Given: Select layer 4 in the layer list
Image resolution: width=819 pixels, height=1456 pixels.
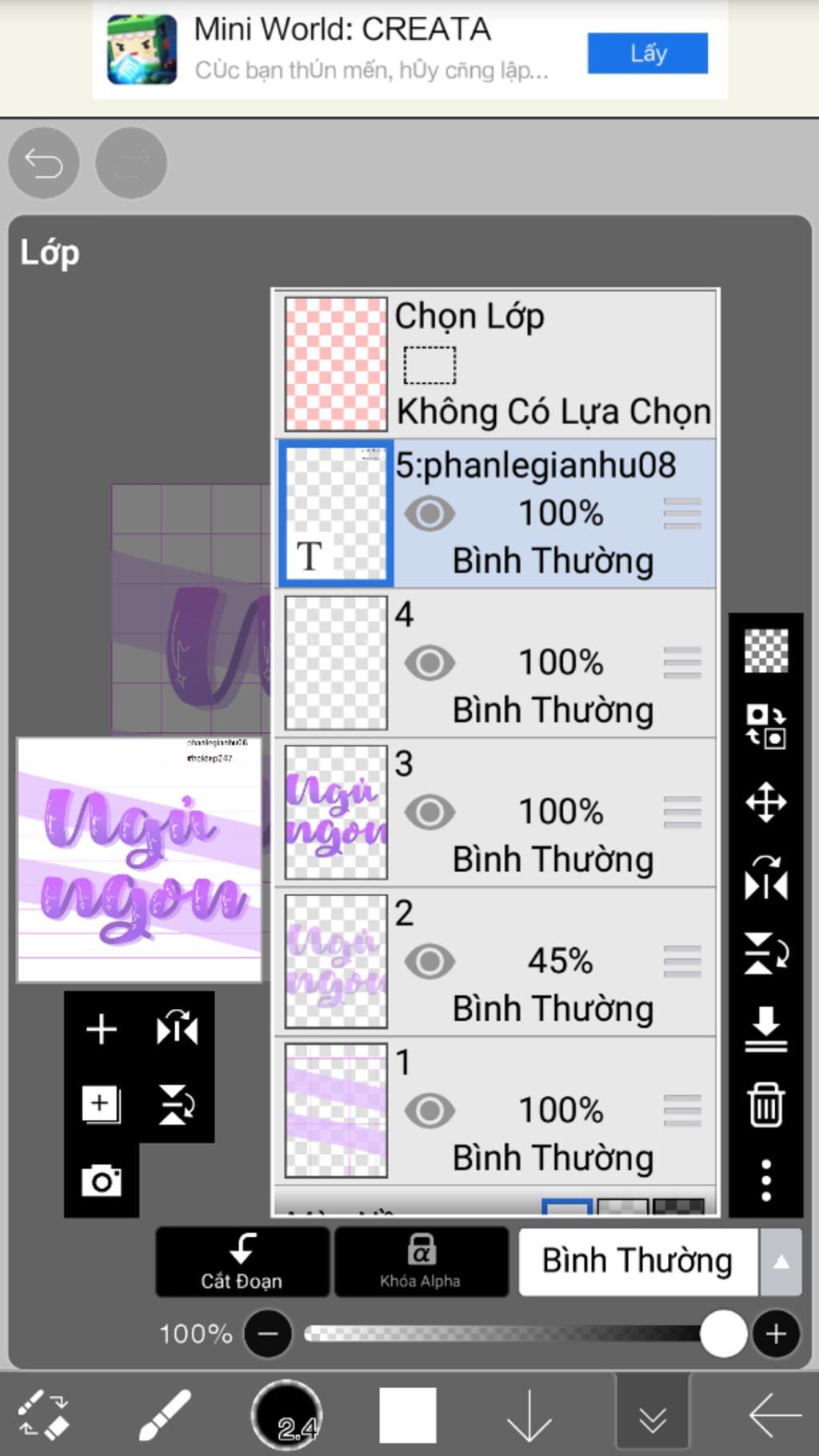Looking at the screenshot, I should pos(496,663).
